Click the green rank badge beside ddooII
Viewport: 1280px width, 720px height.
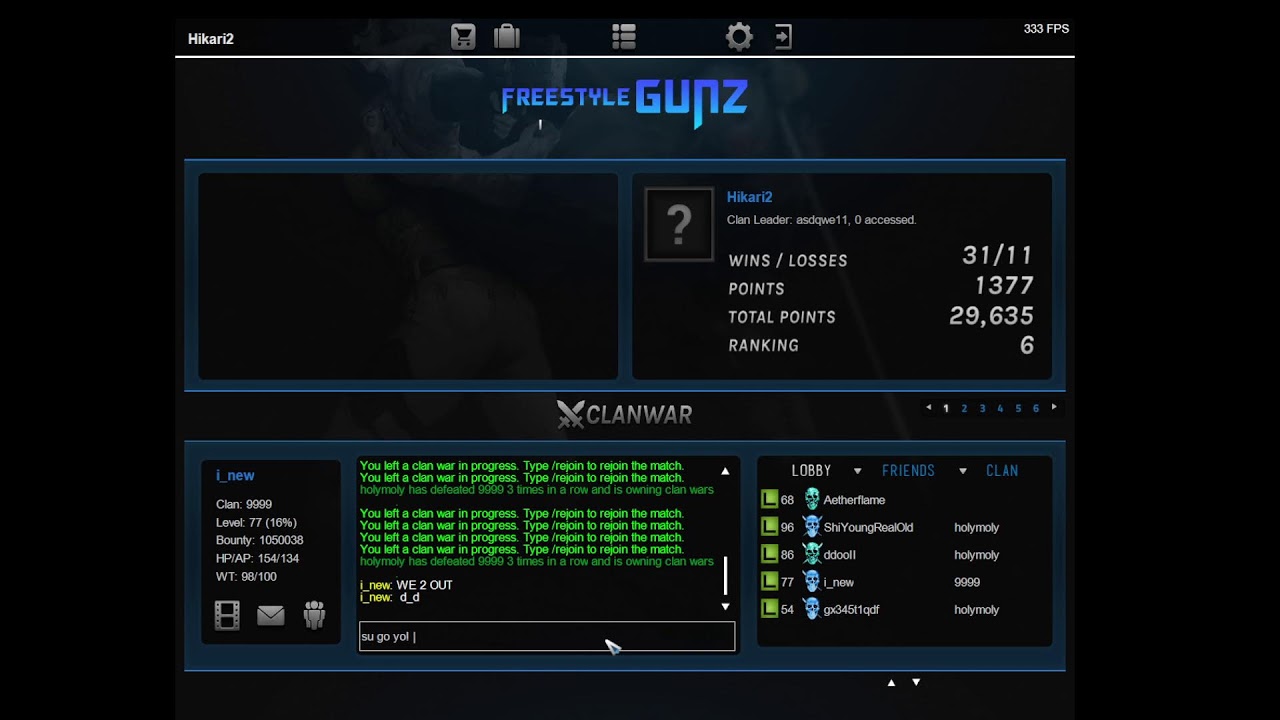click(x=769, y=554)
